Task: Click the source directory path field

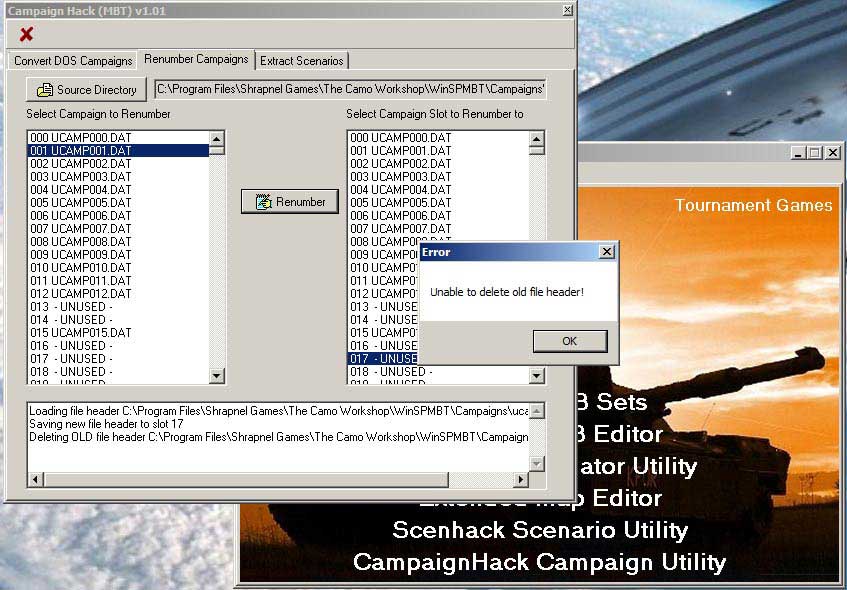Action: click(350, 90)
